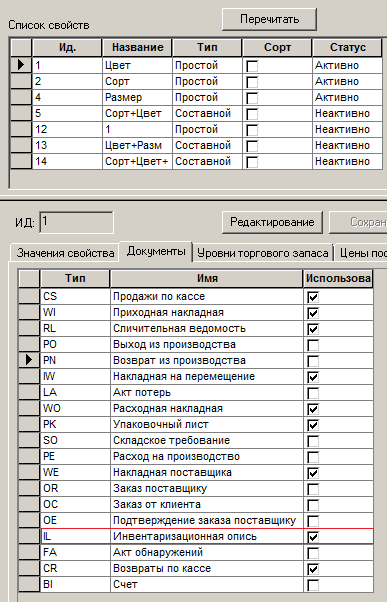Uncheck usage for Сличительная ведомость
Screen dimensions: 387x602
click(313, 329)
